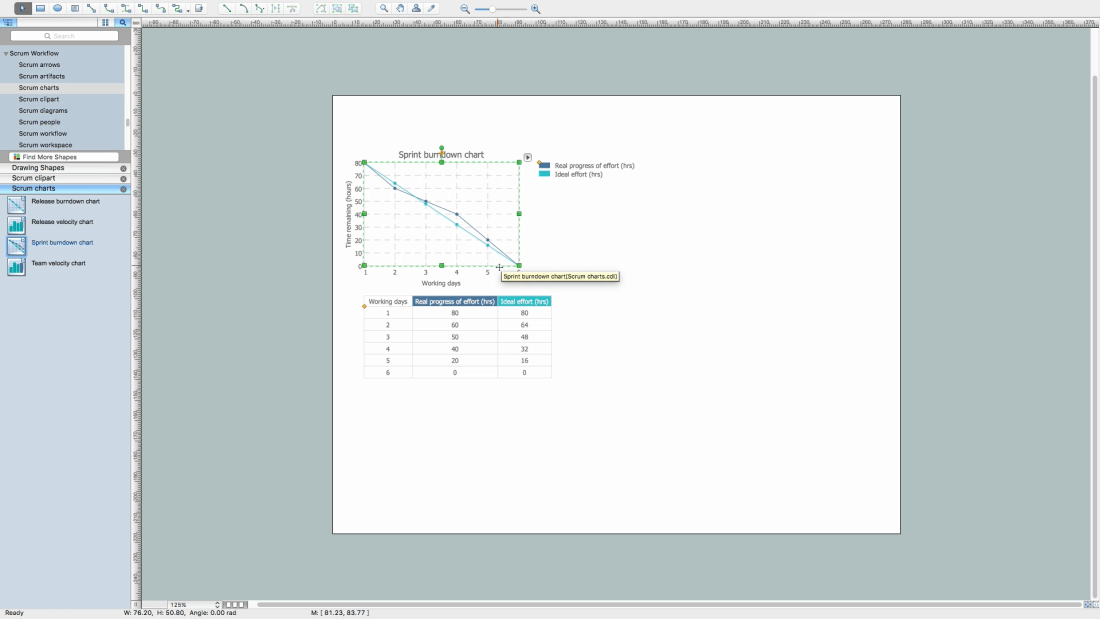This screenshot has height=619, width=1100.
Task: Select the magnifier zoom tool
Action: point(384,8)
